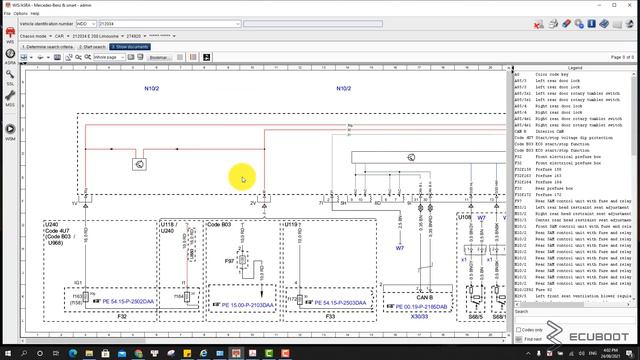Click the page view icon right of zoom dropdown
The height and width of the screenshot is (360, 640).
[x=131, y=58]
